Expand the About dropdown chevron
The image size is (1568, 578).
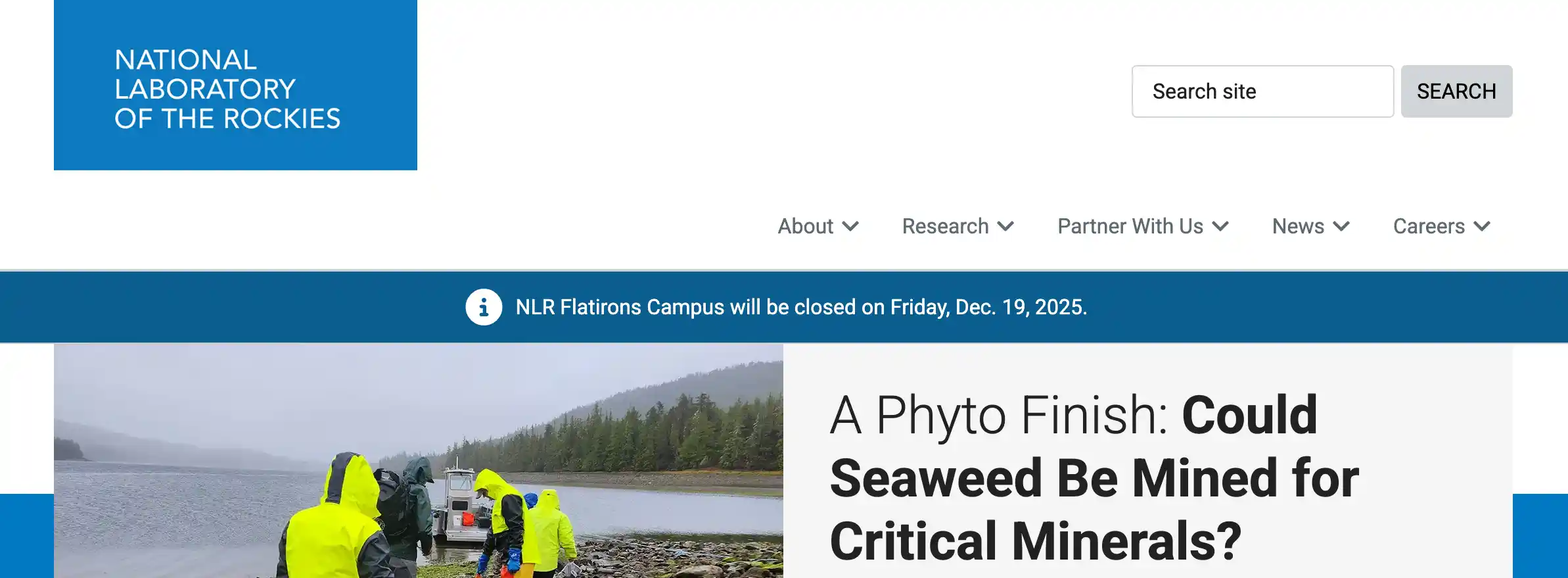(852, 227)
